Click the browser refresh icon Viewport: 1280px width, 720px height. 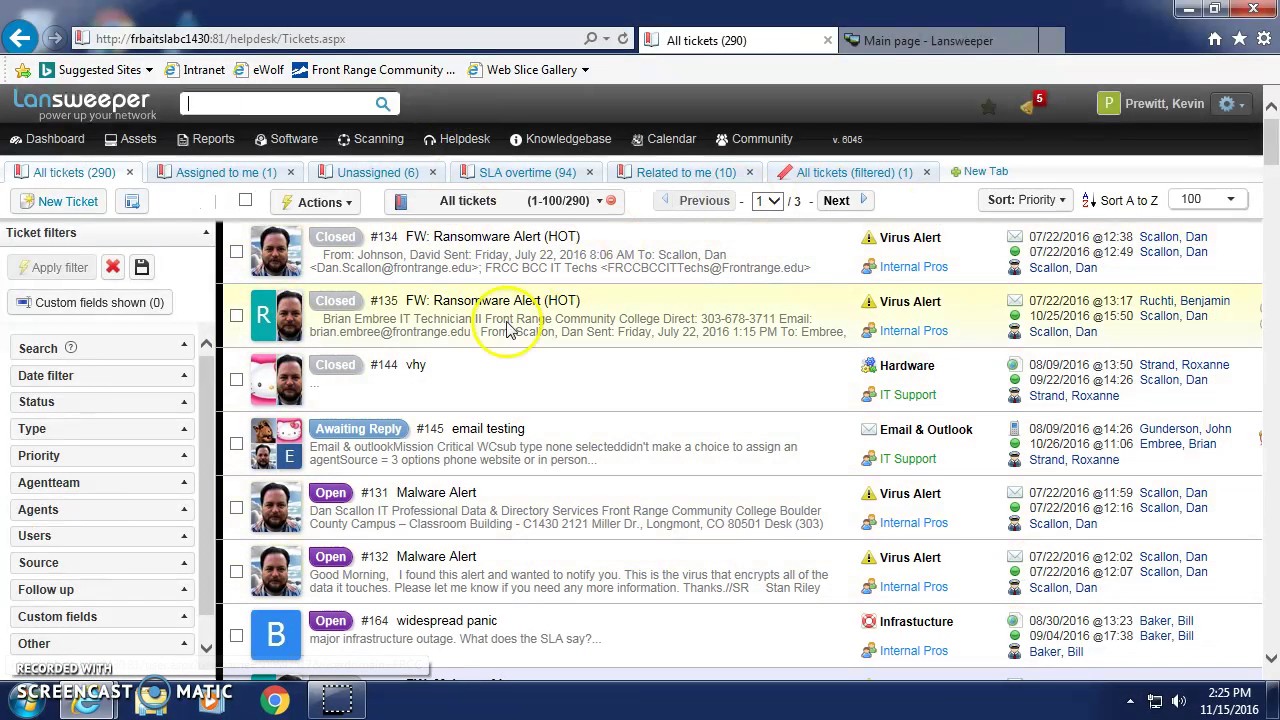pyautogui.click(x=622, y=38)
